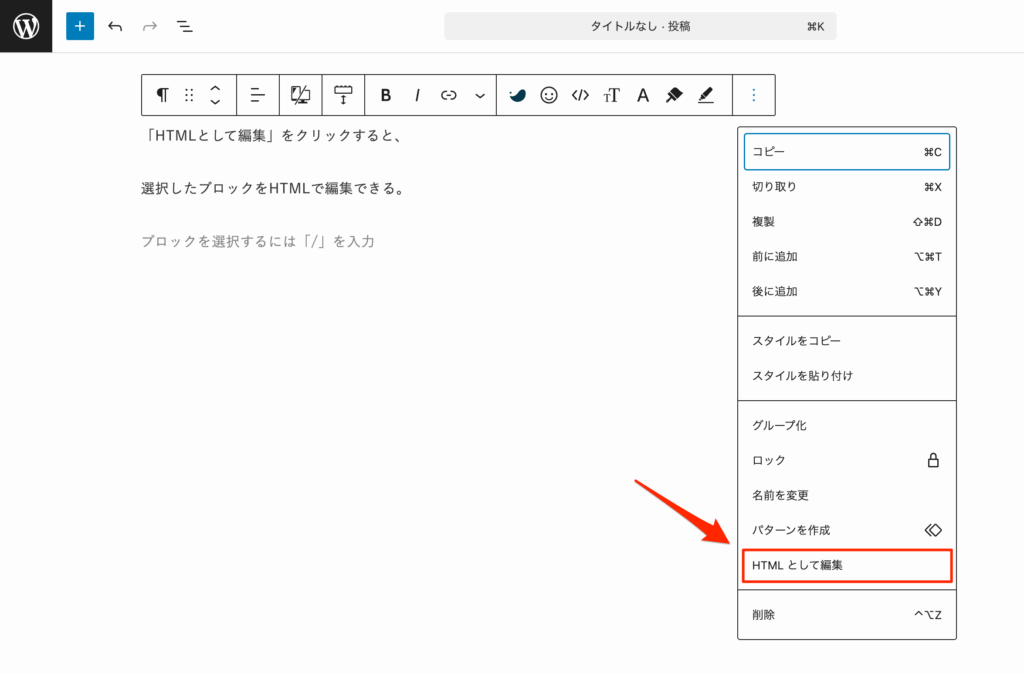Expand extra formatting tools via the chevron

[479, 94]
